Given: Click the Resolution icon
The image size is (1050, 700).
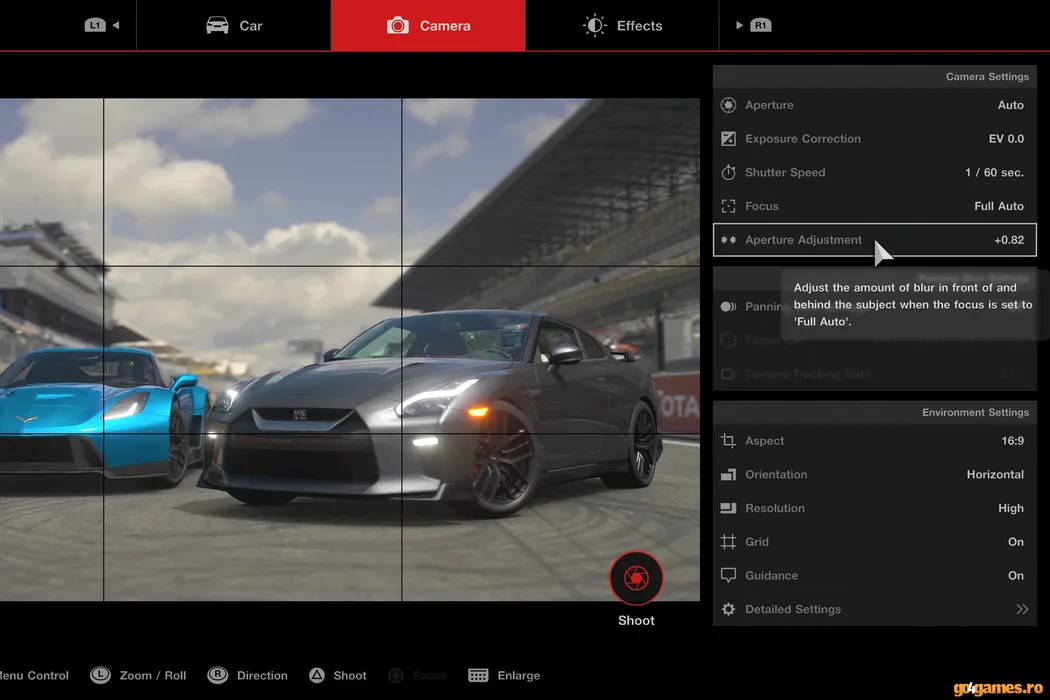Looking at the screenshot, I should tap(728, 508).
